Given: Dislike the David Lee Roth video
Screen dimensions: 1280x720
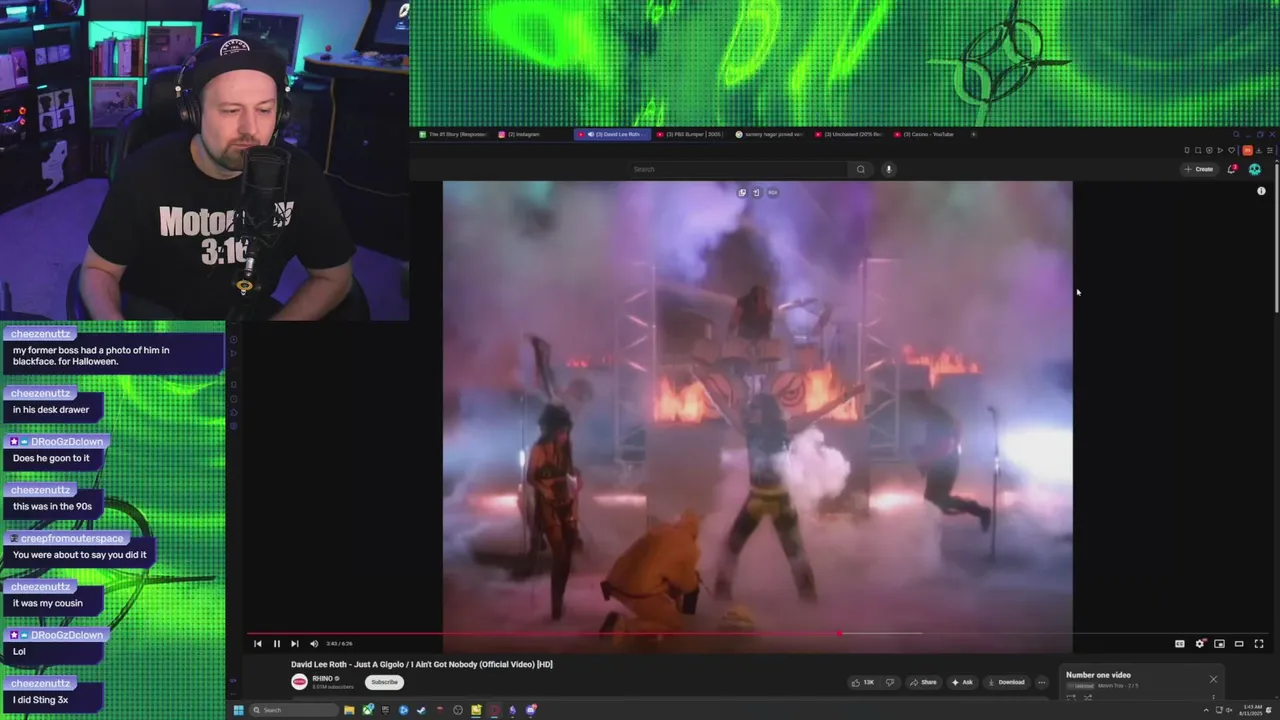Looking at the screenshot, I should [890, 682].
